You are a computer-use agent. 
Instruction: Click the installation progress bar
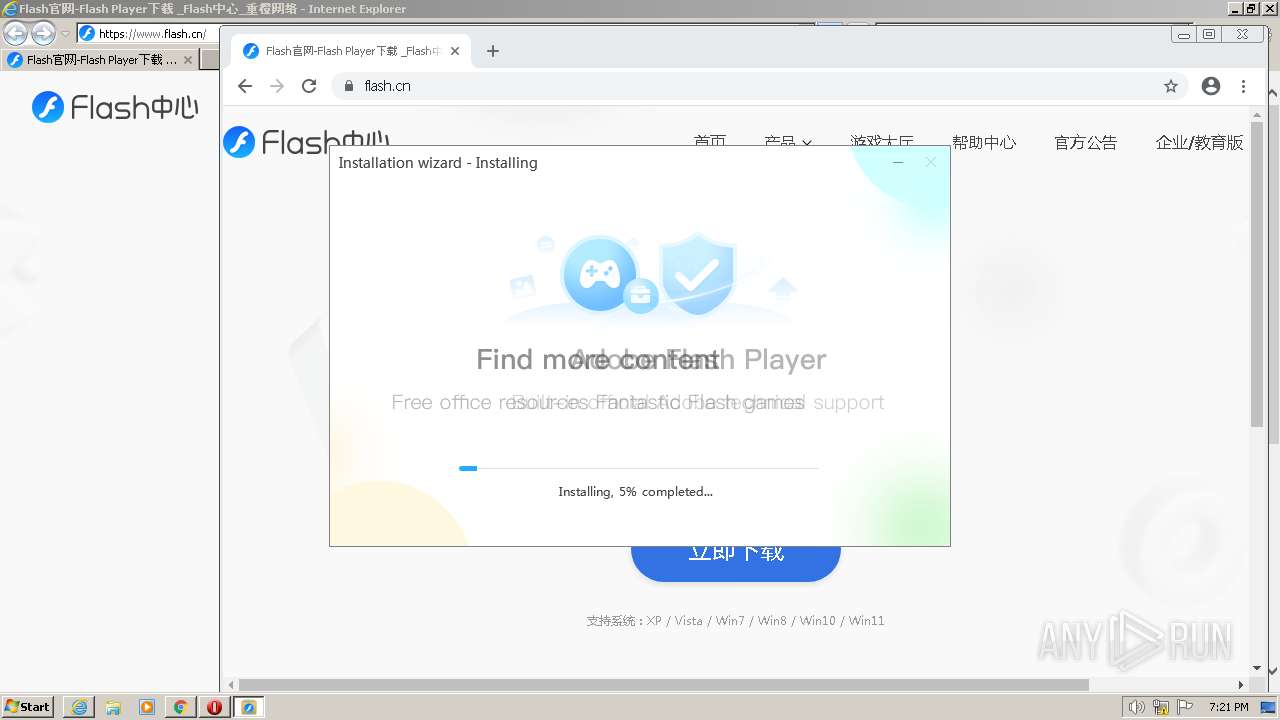(638, 468)
